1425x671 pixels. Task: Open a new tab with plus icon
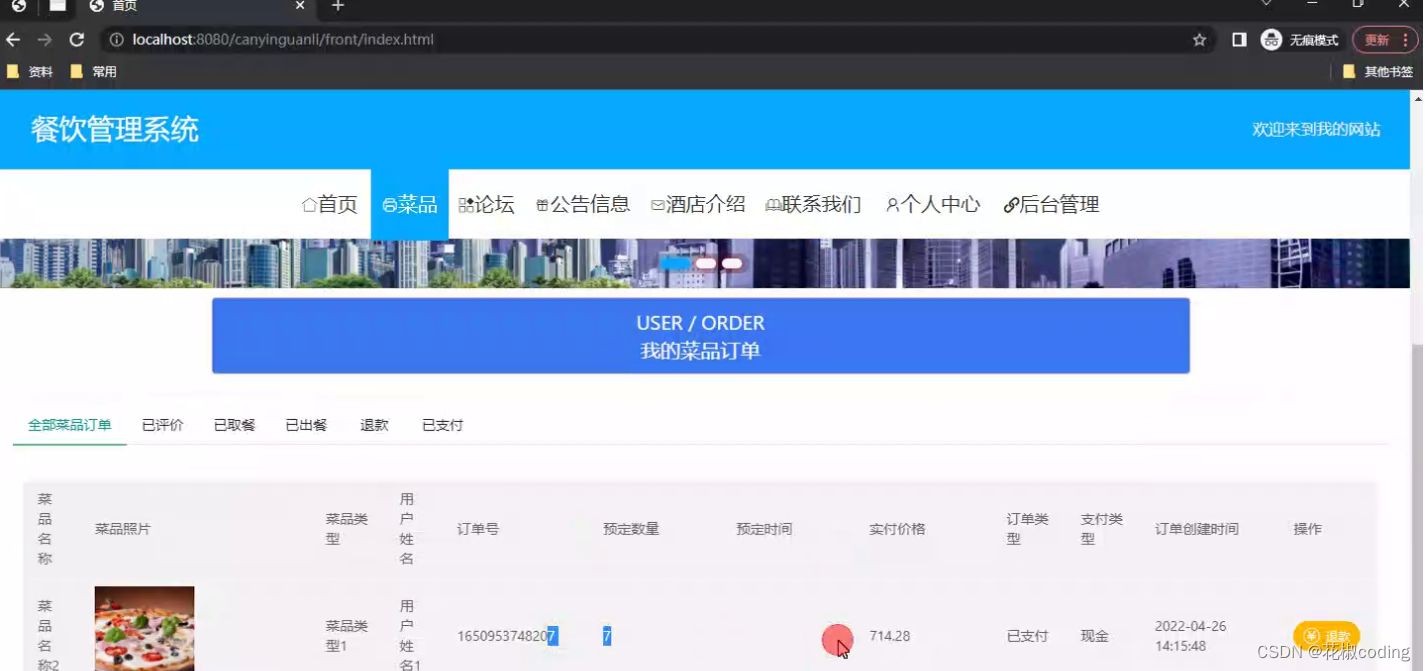click(338, 6)
